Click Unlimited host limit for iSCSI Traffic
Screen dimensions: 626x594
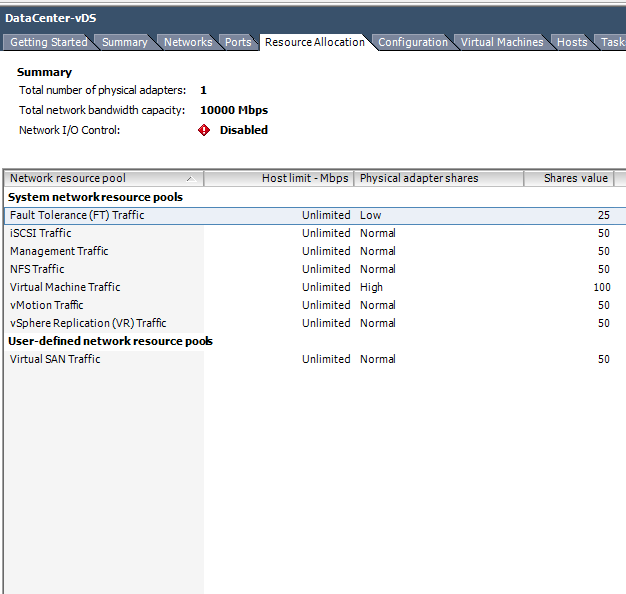pos(326,233)
